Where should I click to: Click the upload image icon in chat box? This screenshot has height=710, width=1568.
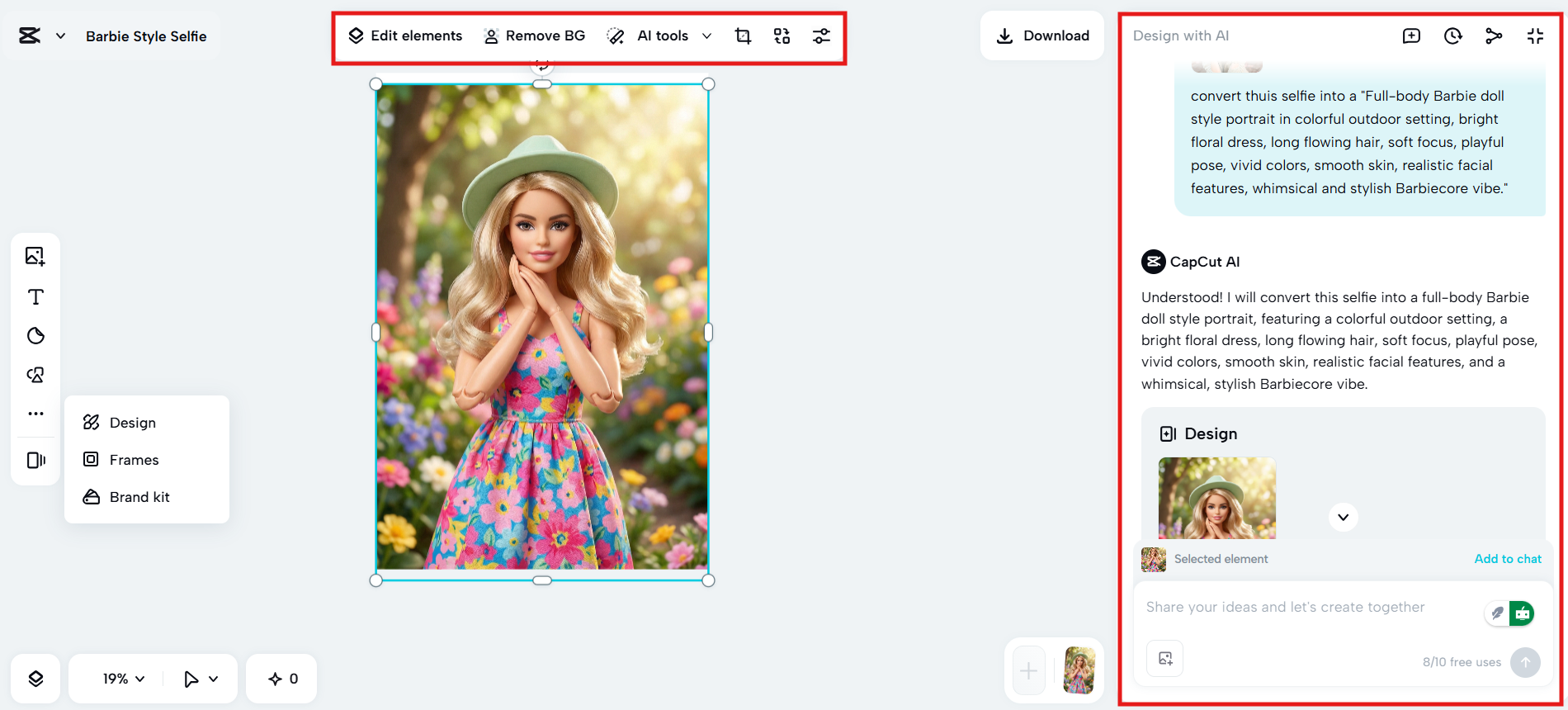click(x=1164, y=659)
